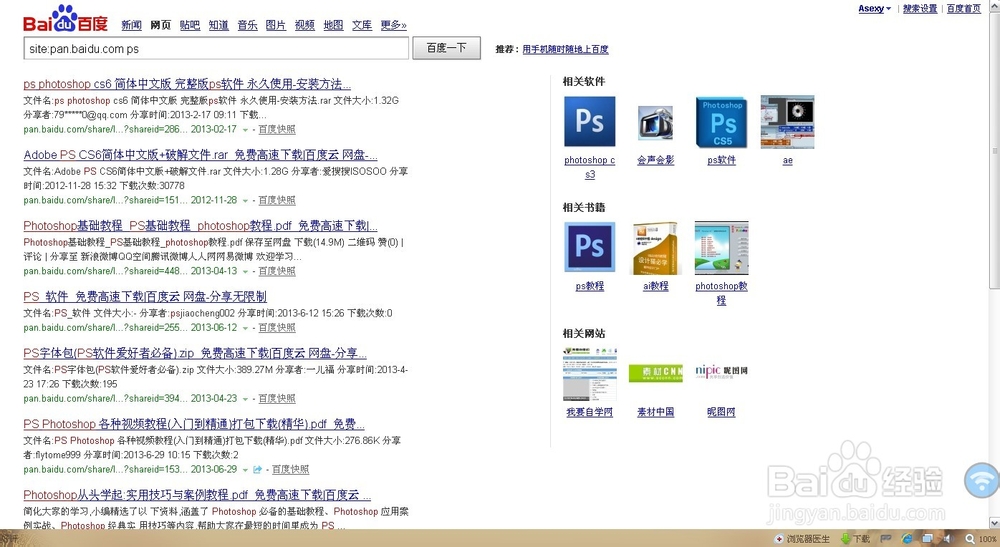
Task: Open the 素材中国 site logo
Action: (x=655, y=373)
